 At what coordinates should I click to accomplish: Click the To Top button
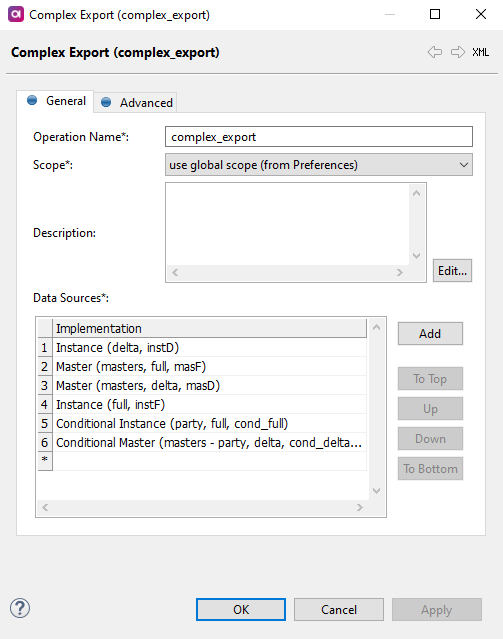[430, 379]
